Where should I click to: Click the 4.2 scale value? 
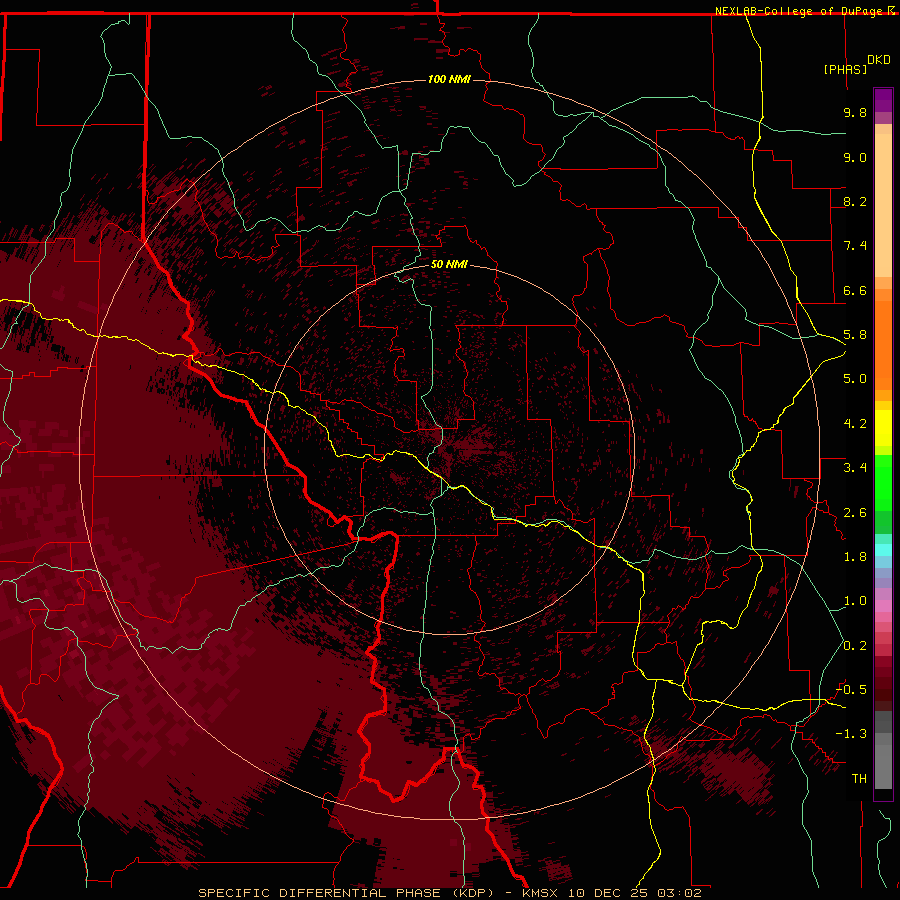[x=855, y=424]
